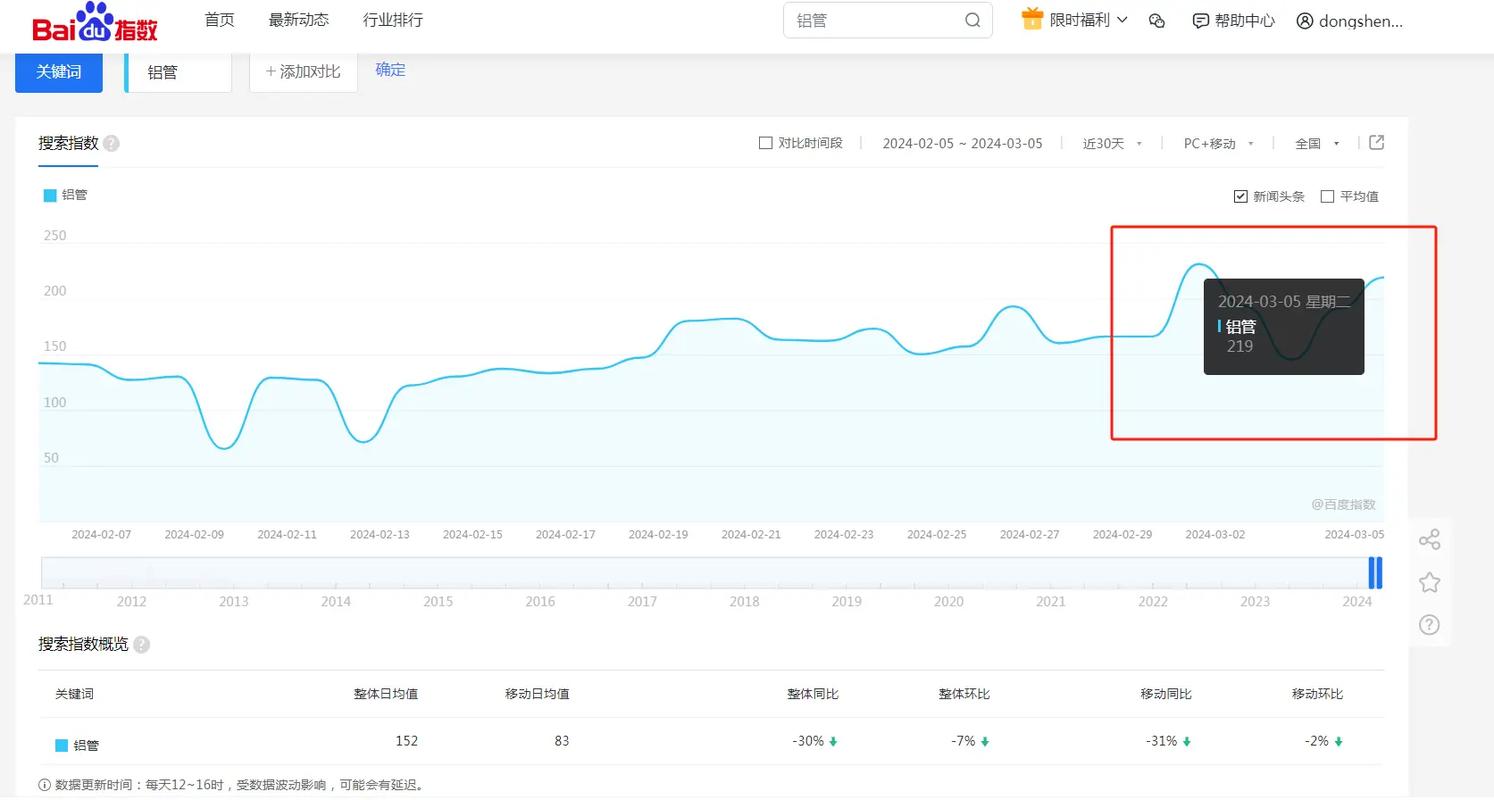Click the export chart icon

[x=1376, y=142]
